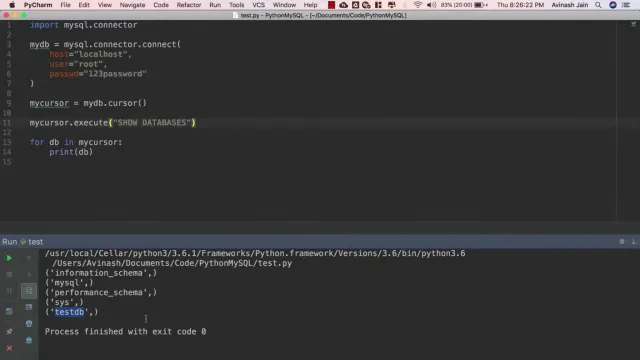Click the Wi-Fi status icon
Viewport: 640px width, 360px height.
coord(418,5)
